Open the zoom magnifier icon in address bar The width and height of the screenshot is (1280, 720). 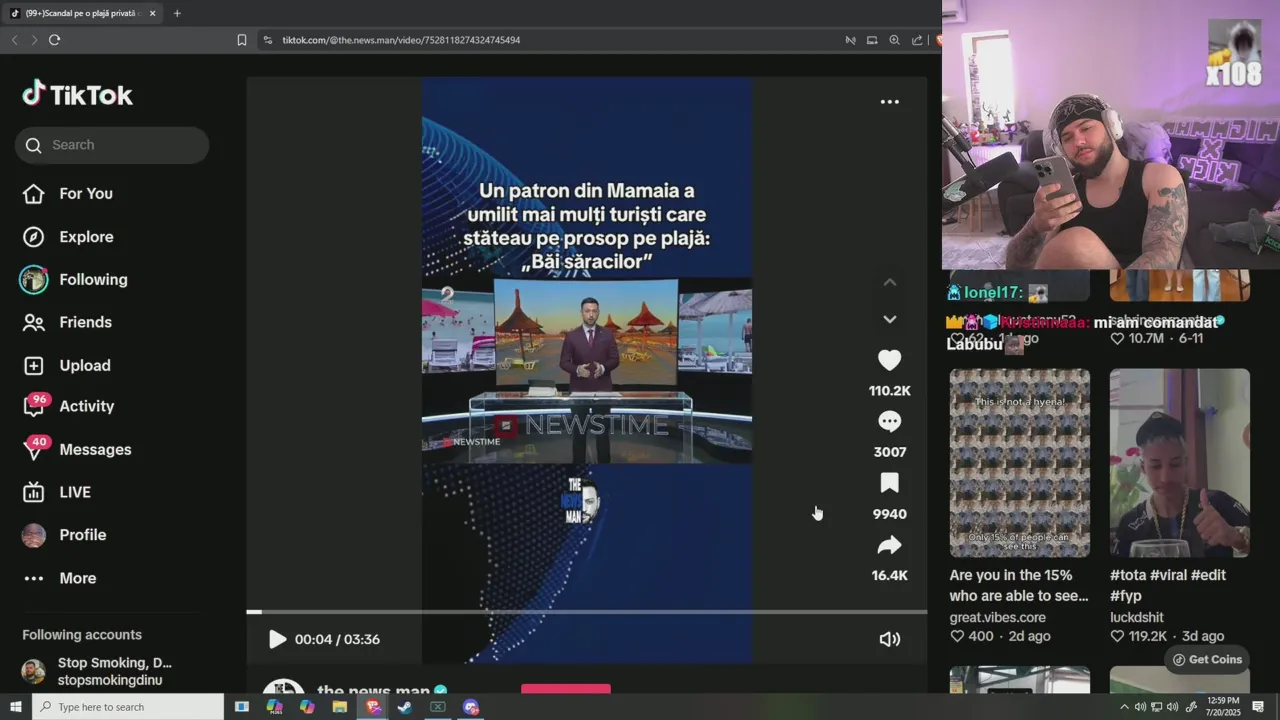pyautogui.click(x=894, y=40)
